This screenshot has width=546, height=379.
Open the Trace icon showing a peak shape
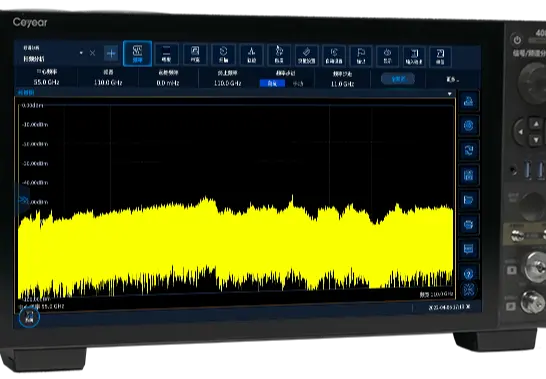click(251, 55)
